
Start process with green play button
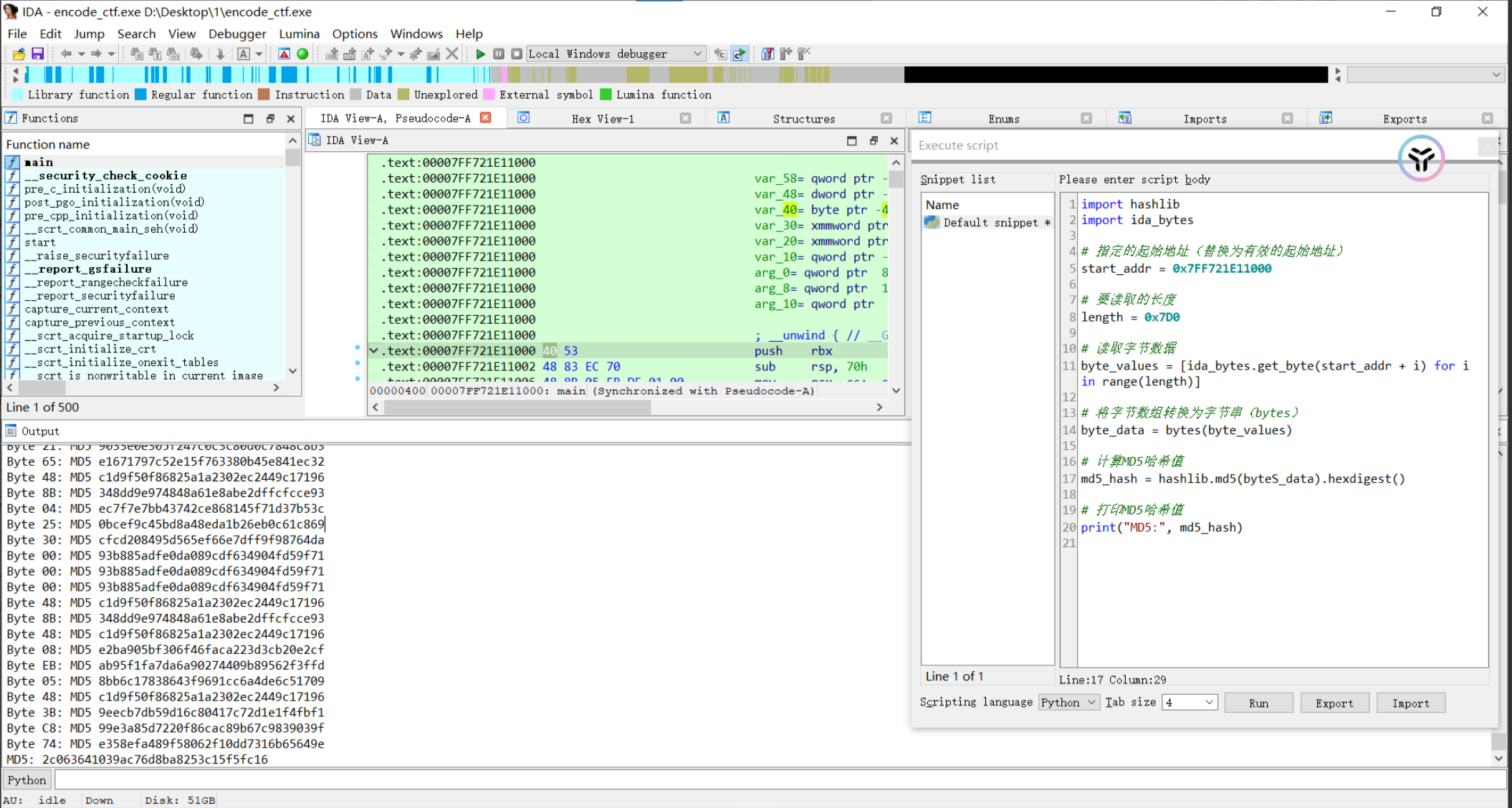(x=480, y=54)
